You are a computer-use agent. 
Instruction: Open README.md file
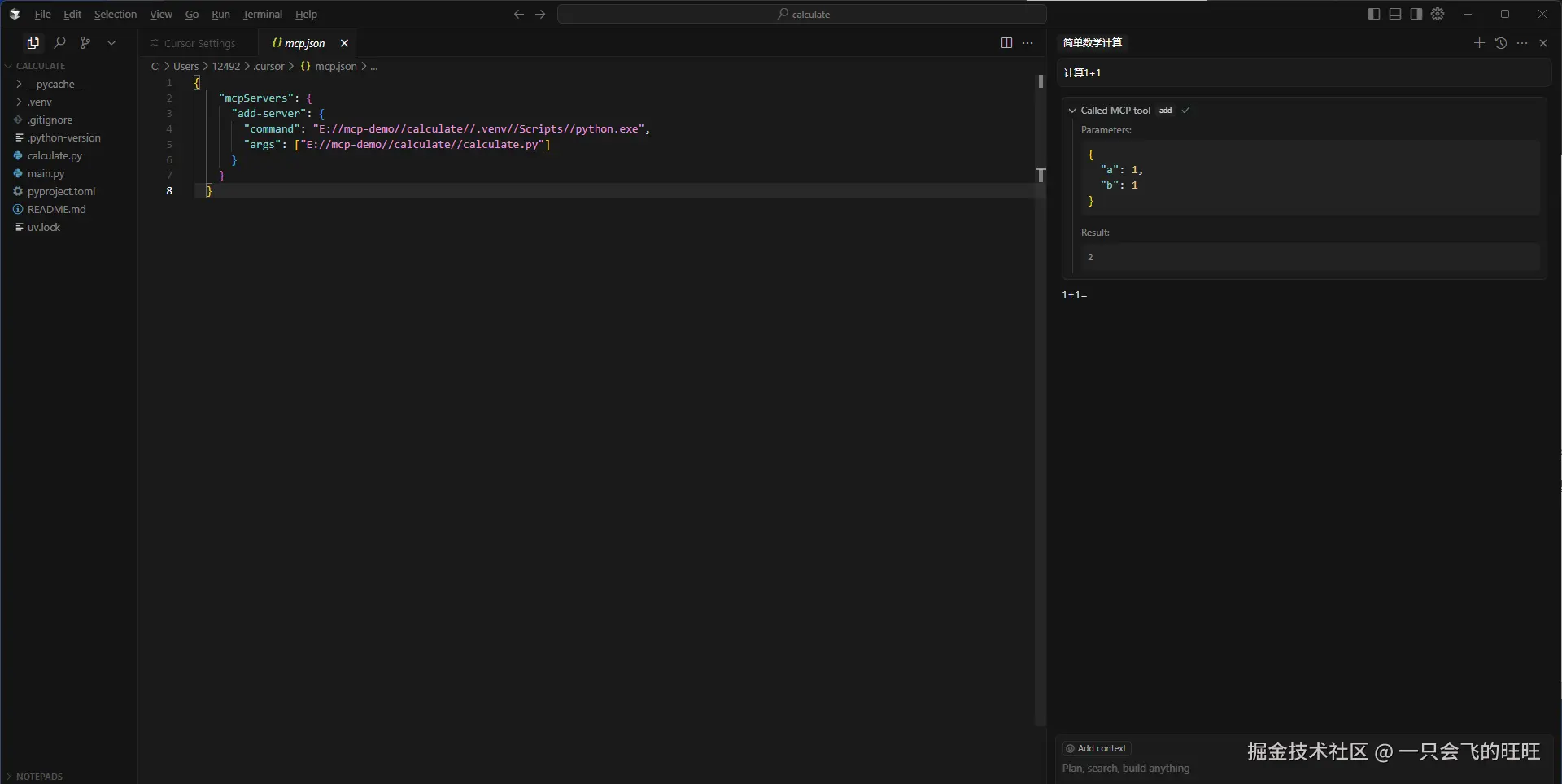coord(68,209)
